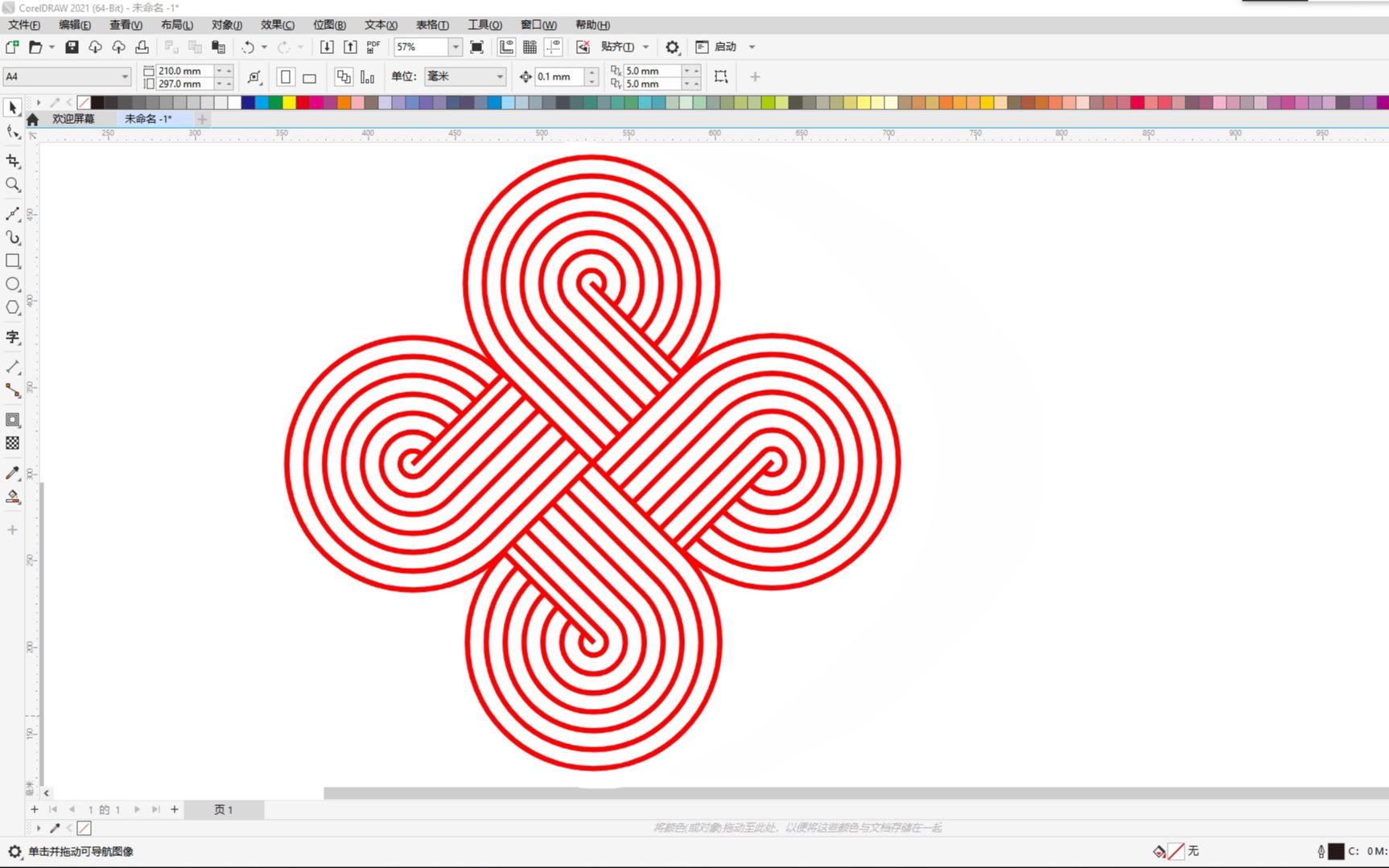Open the 对象 menu
The image size is (1389, 868).
227,25
